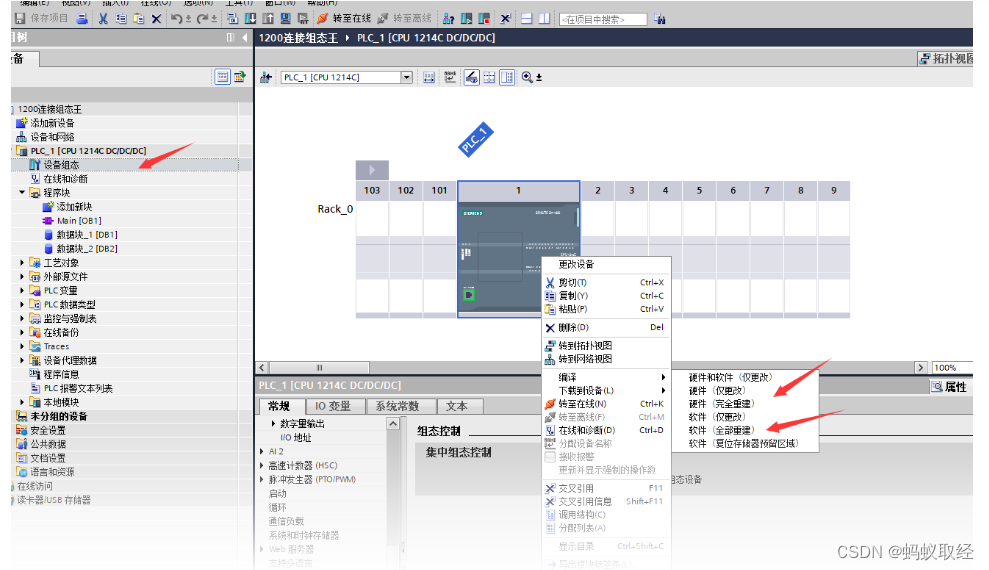
Task: Open the 编译 submenu
Action: click(x=606, y=377)
